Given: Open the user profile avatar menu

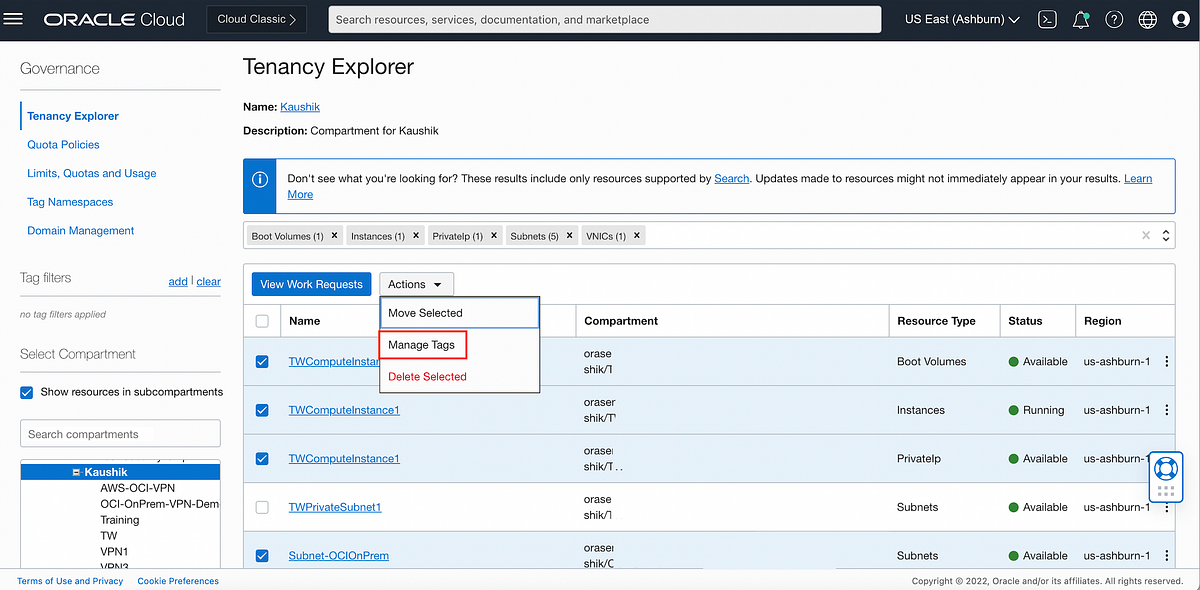Looking at the screenshot, I should (x=1181, y=18).
